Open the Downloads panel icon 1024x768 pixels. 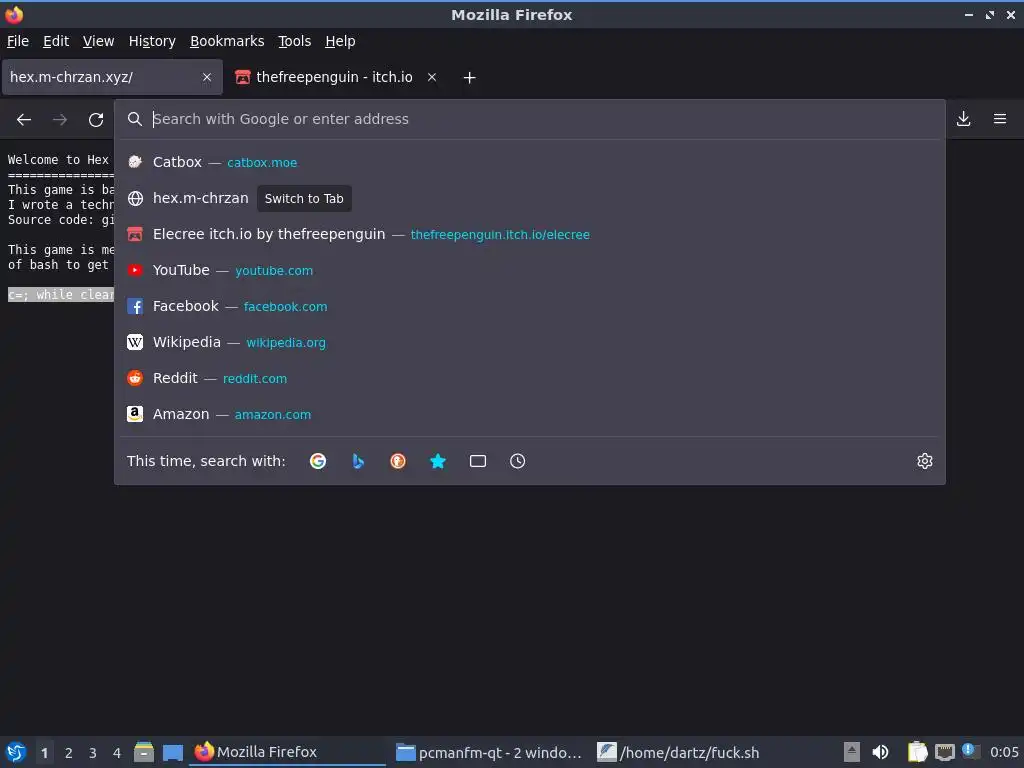tap(963, 119)
